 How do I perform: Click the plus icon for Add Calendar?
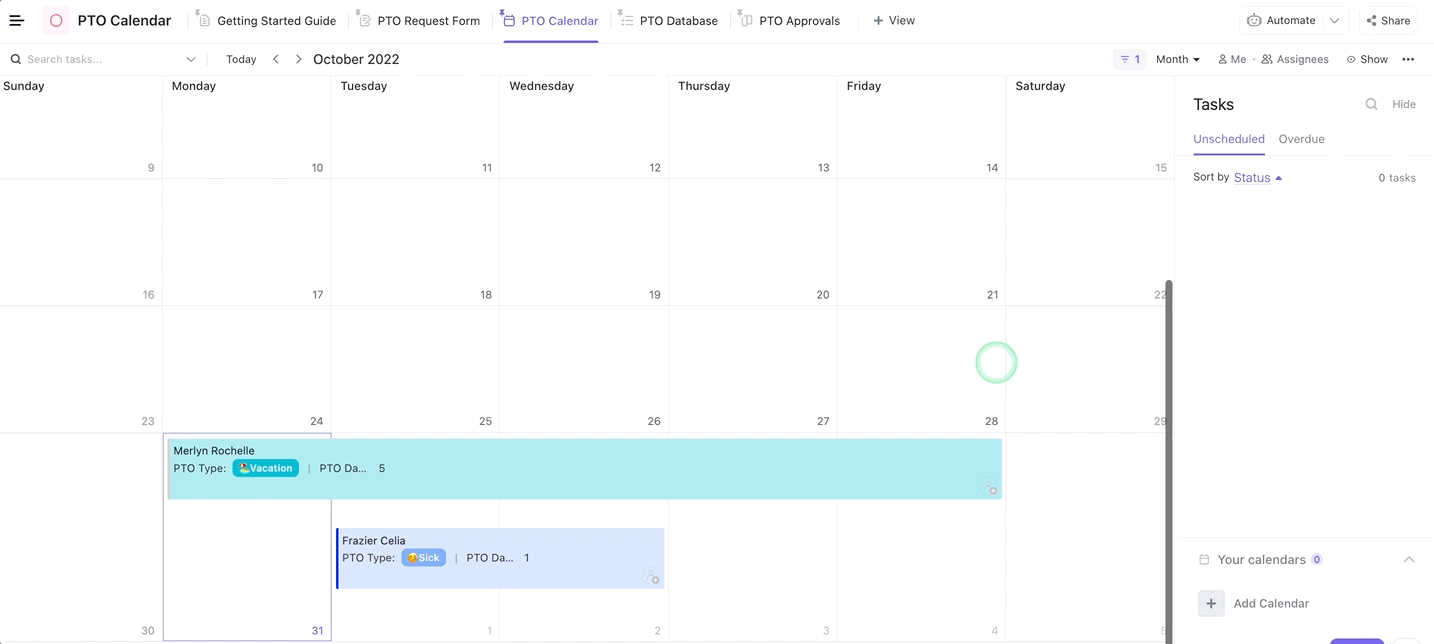(1211, 603)
